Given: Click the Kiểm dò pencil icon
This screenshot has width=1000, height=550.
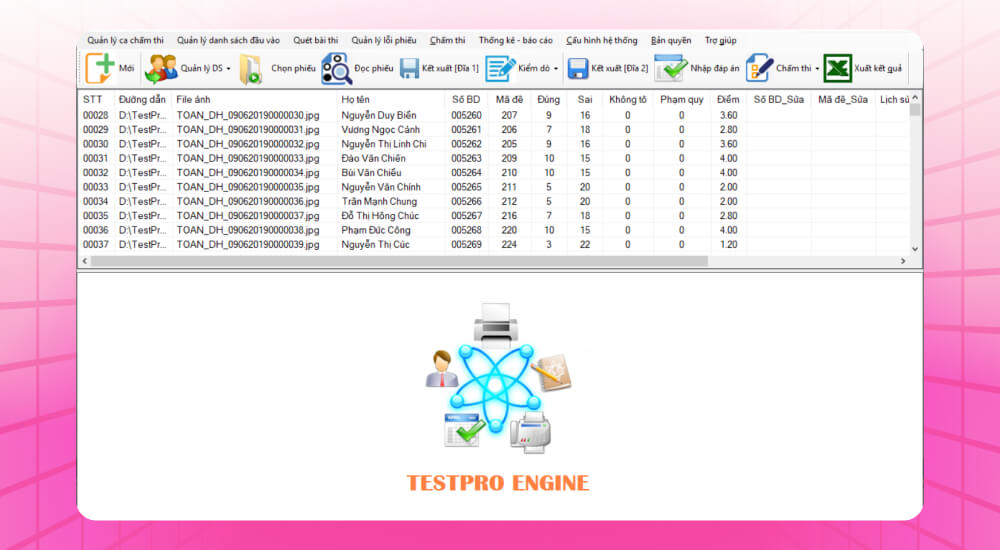Looking at the screenshot, I should pyautogui.click(x=499, y=68).
